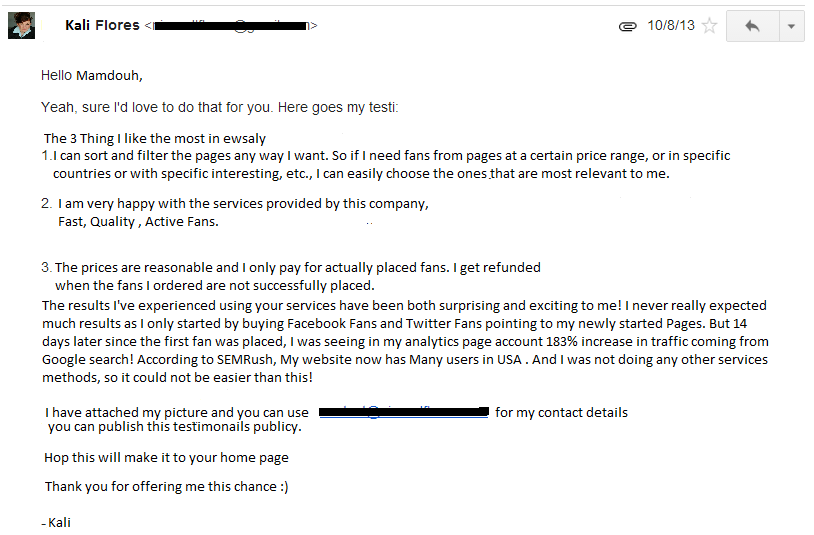Screen dimensions: 814x535
Task: Click the sentence 'Hop this will make it to your home page'
Action: 166,457
